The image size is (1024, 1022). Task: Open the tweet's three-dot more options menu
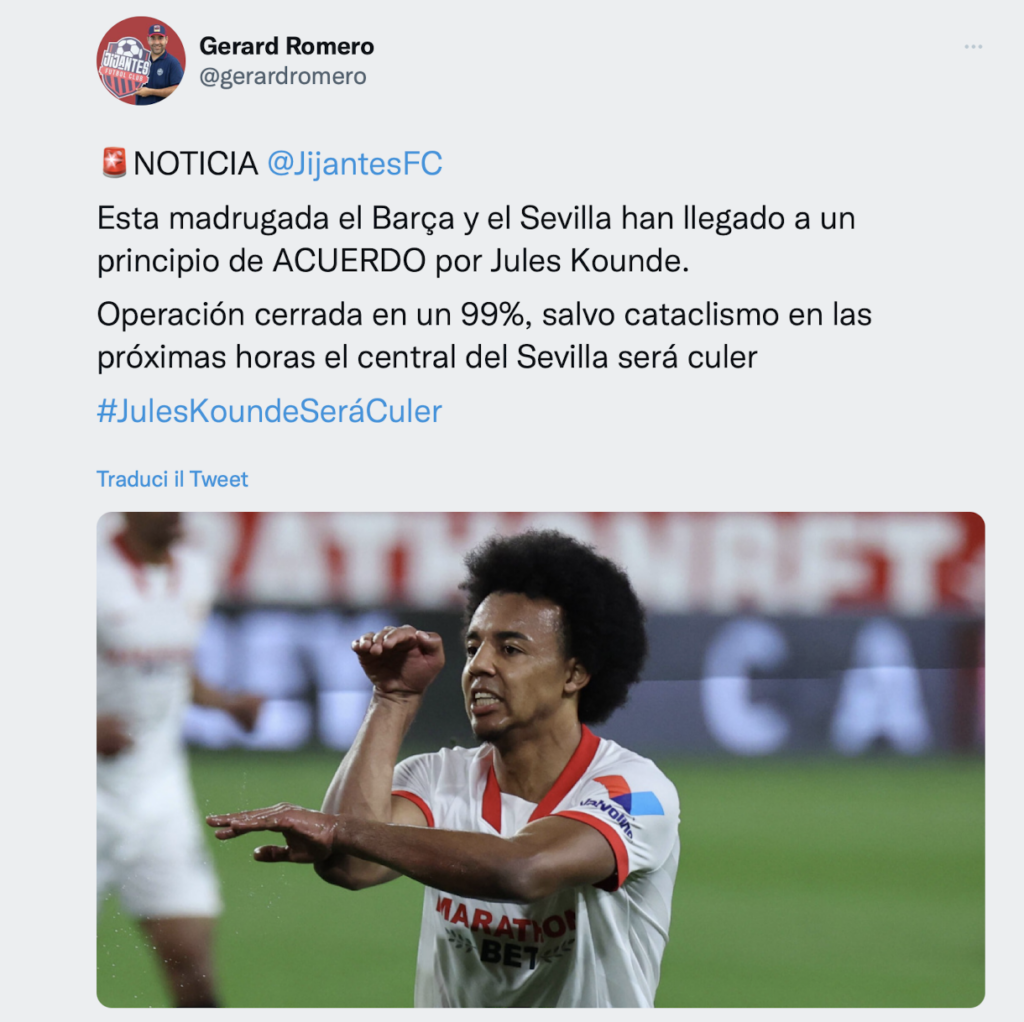point(973,47)
